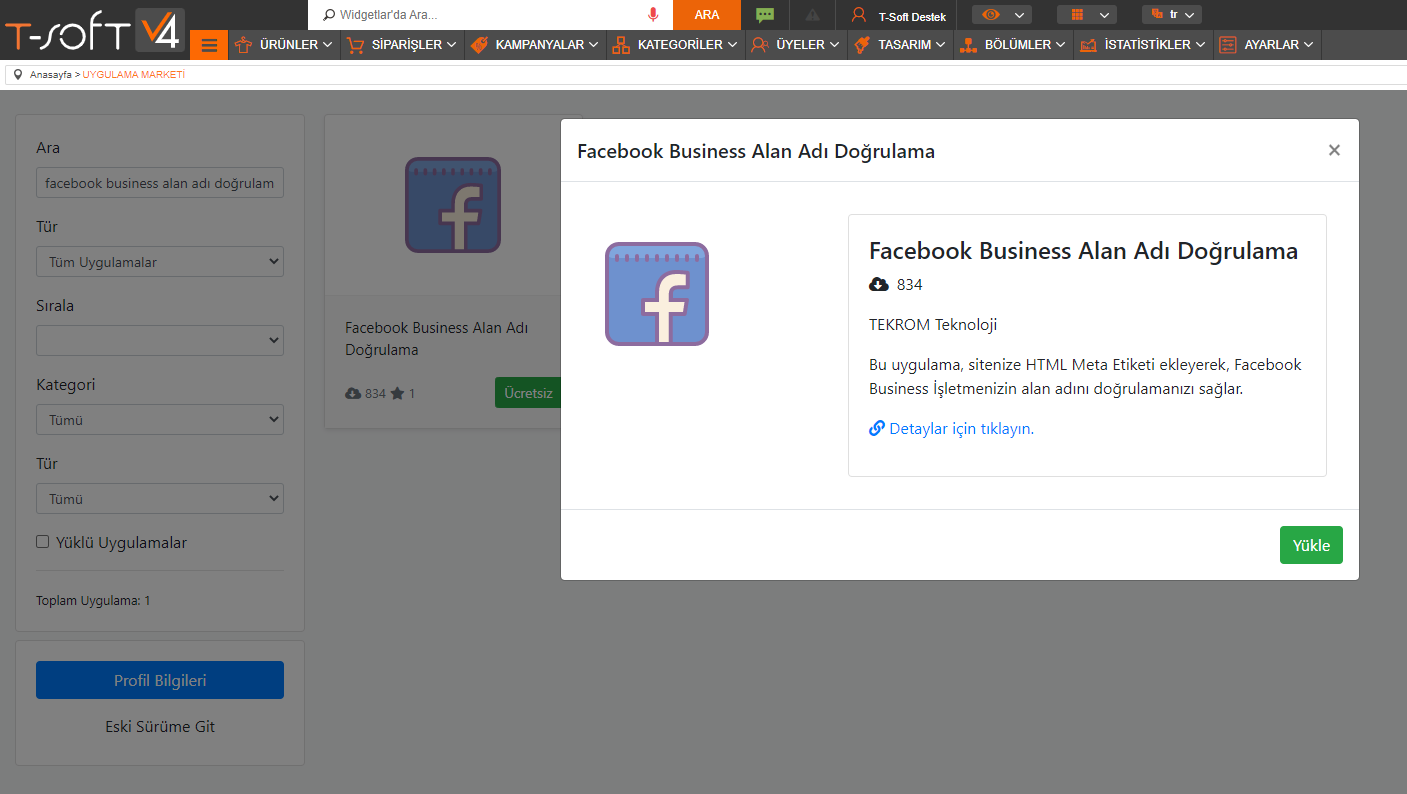Click the app card title Facebook Business Alan Adı Doğrulama
This screenshot has width=1407, height=794.
(437, 339)
